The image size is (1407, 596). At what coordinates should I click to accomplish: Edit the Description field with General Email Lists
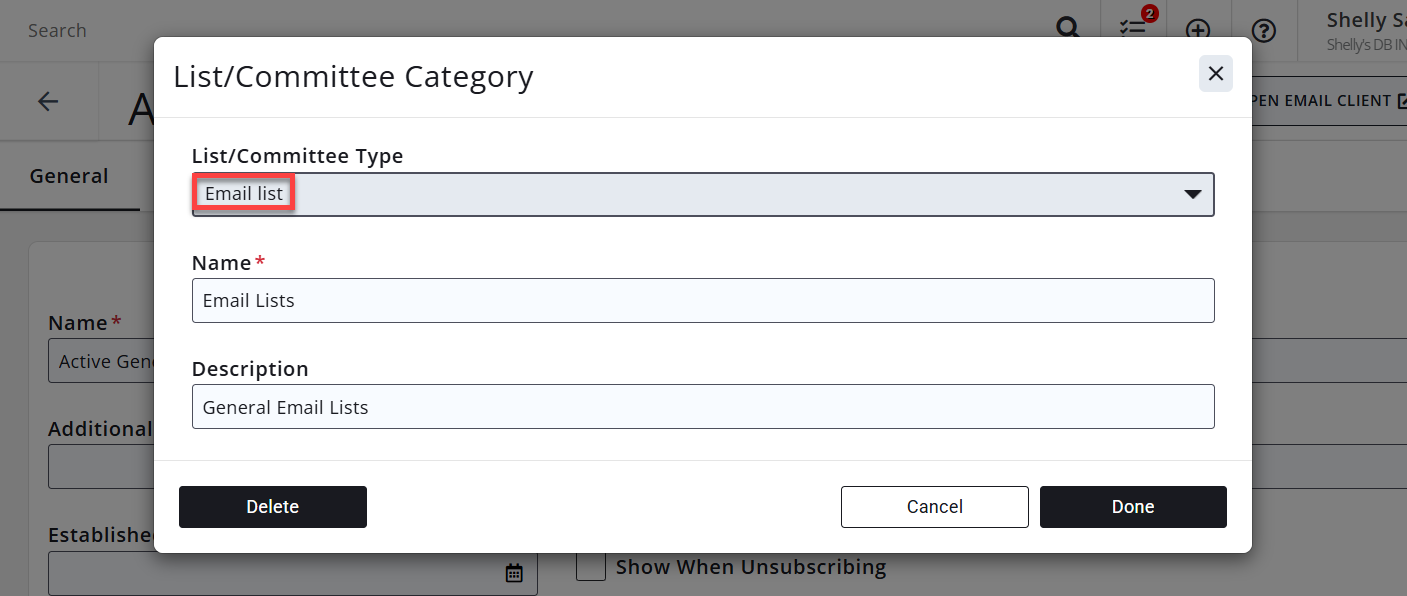click(x=703, y=406)
